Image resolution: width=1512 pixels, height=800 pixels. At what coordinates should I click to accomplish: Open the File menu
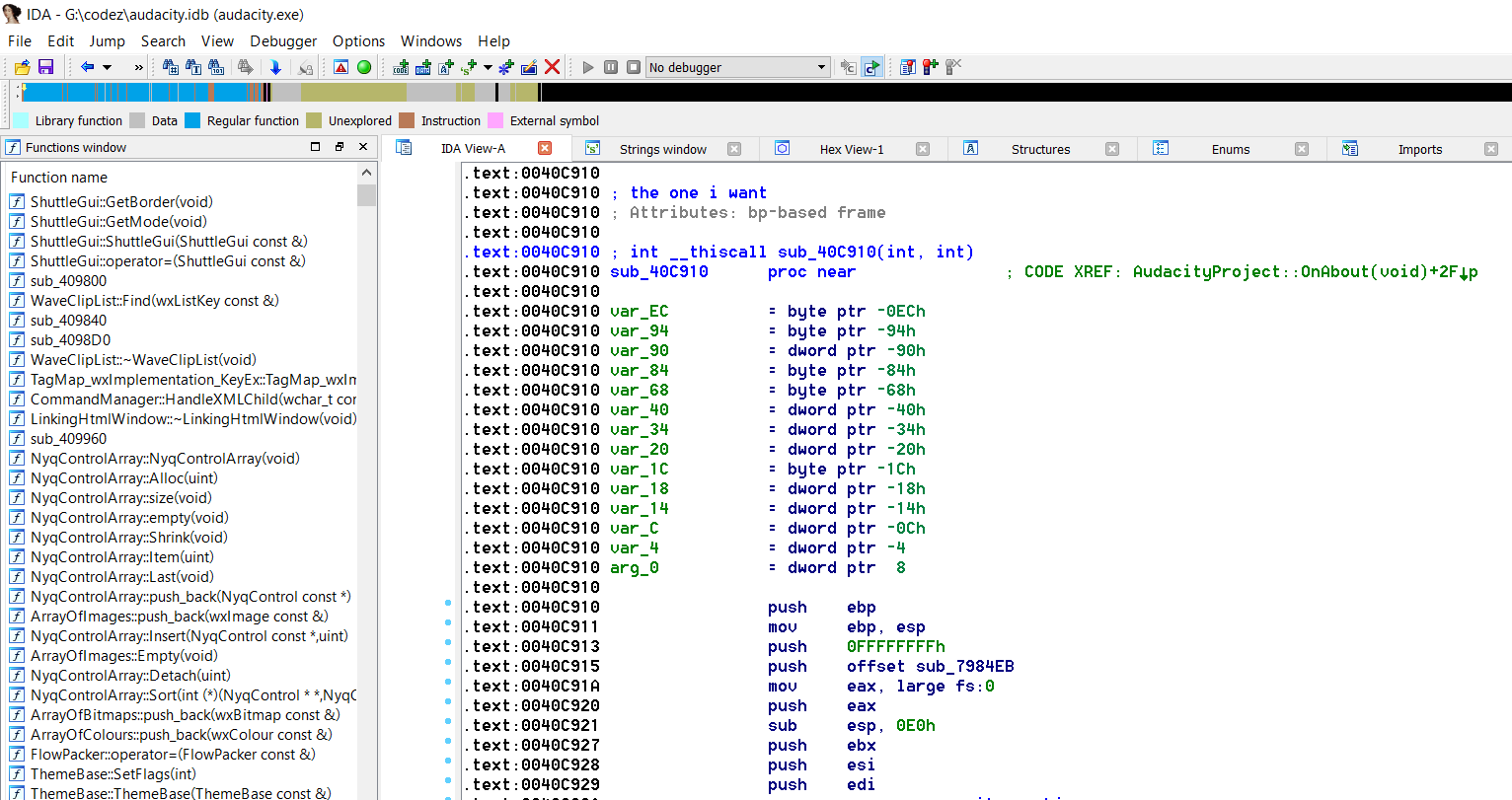20,40
